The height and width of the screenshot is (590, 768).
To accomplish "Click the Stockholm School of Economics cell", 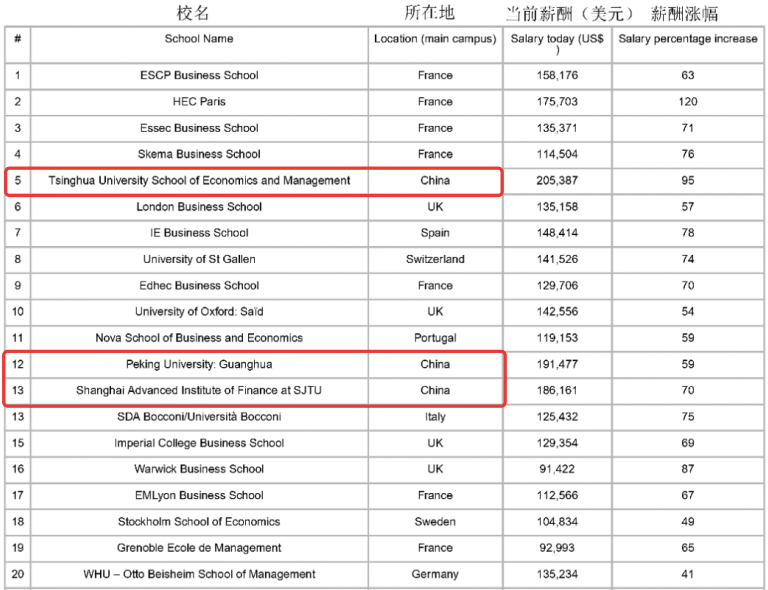I will pos(199,522).
